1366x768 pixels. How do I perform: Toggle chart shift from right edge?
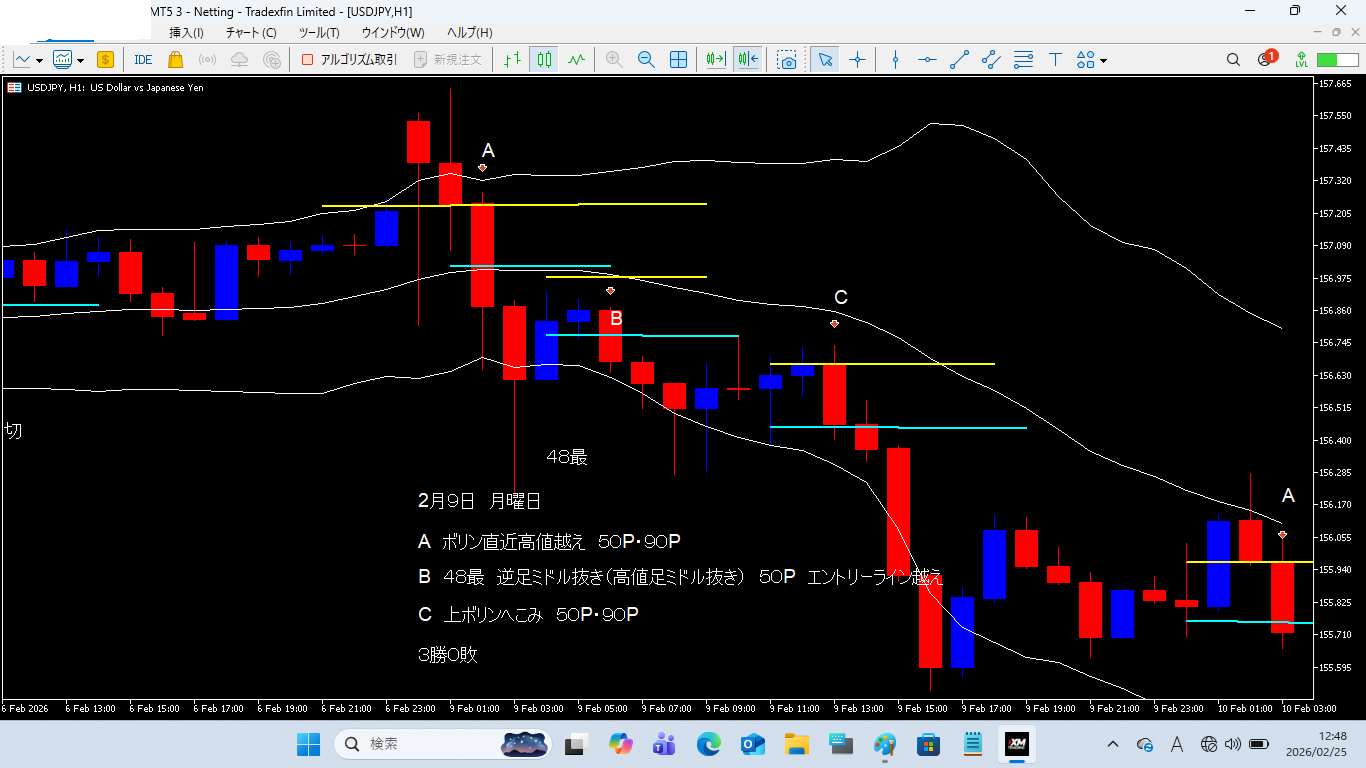747,60
